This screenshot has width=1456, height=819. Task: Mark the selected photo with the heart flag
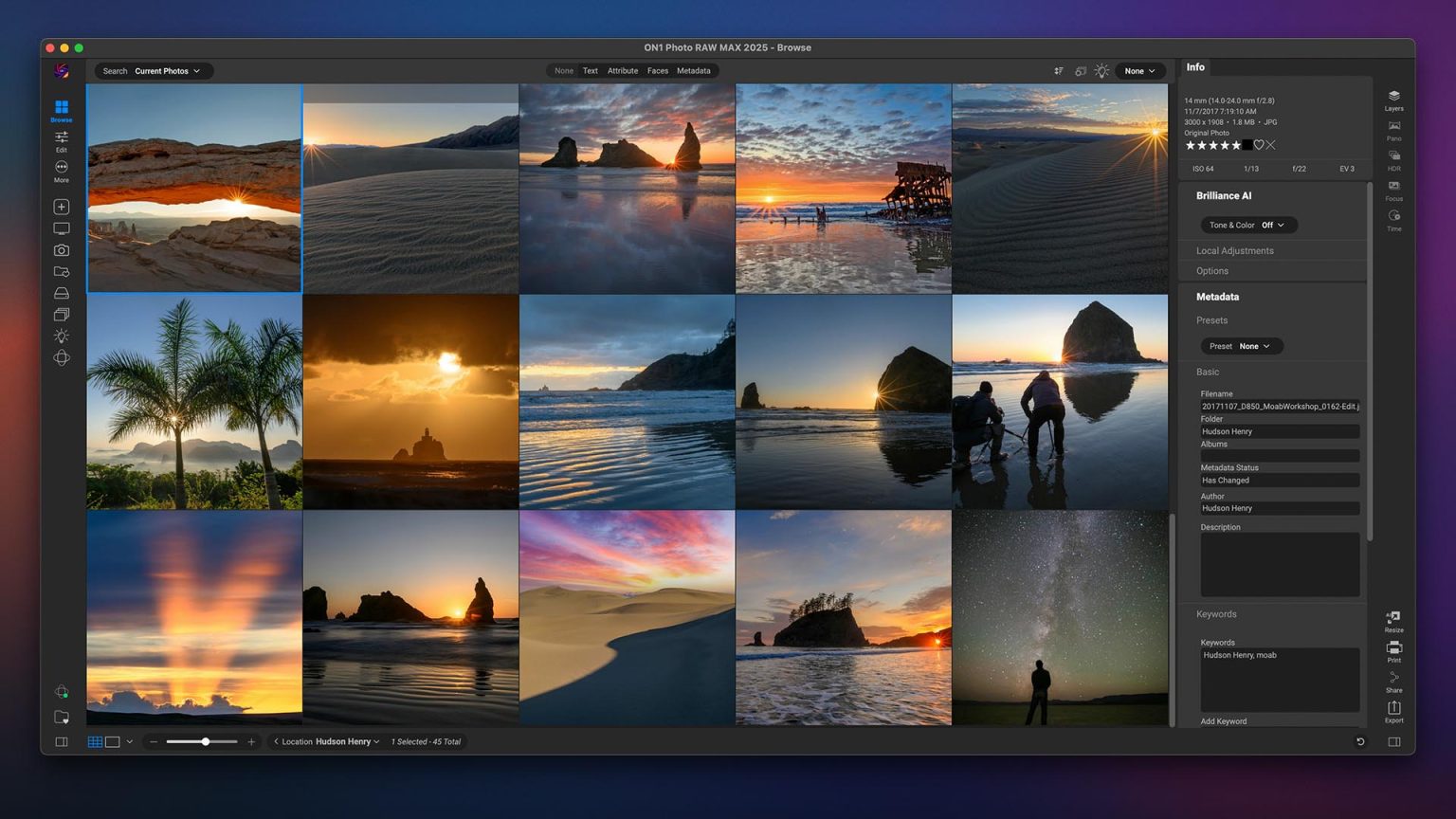(x=1259, y=145)
